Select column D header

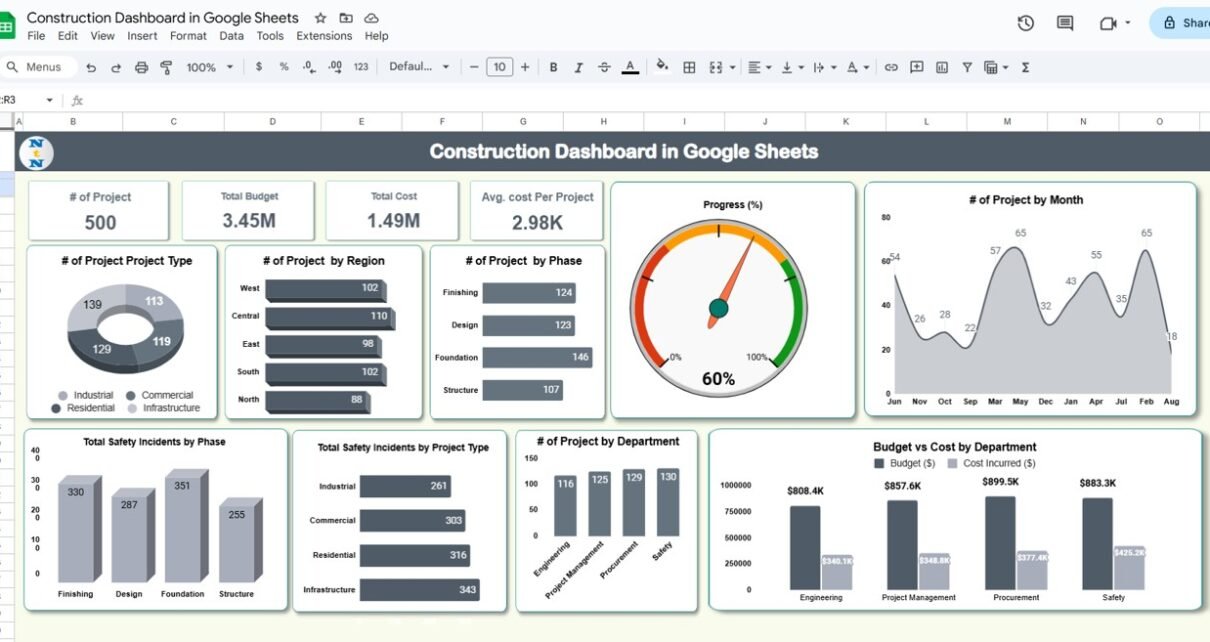click(x=273, y=122)
